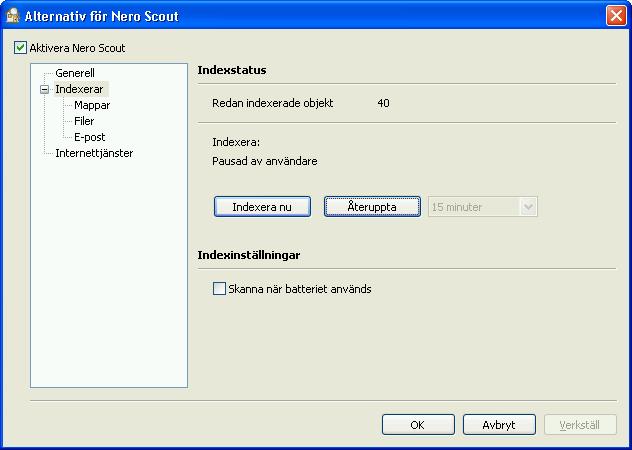632x450 pixels.
Task: Click the disabled Verkställ button
Action: 580,425
